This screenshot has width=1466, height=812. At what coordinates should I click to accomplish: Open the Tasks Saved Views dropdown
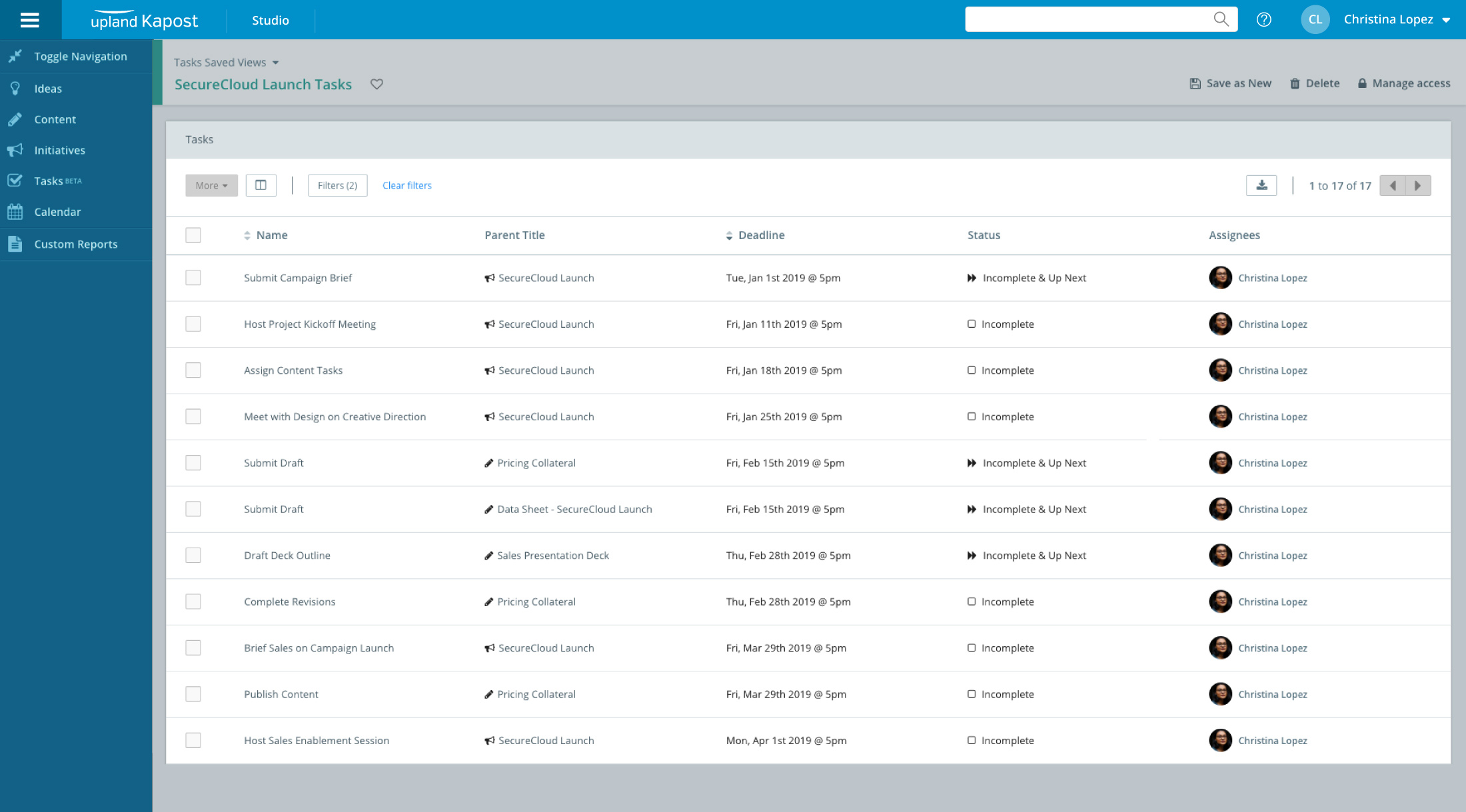226,62
